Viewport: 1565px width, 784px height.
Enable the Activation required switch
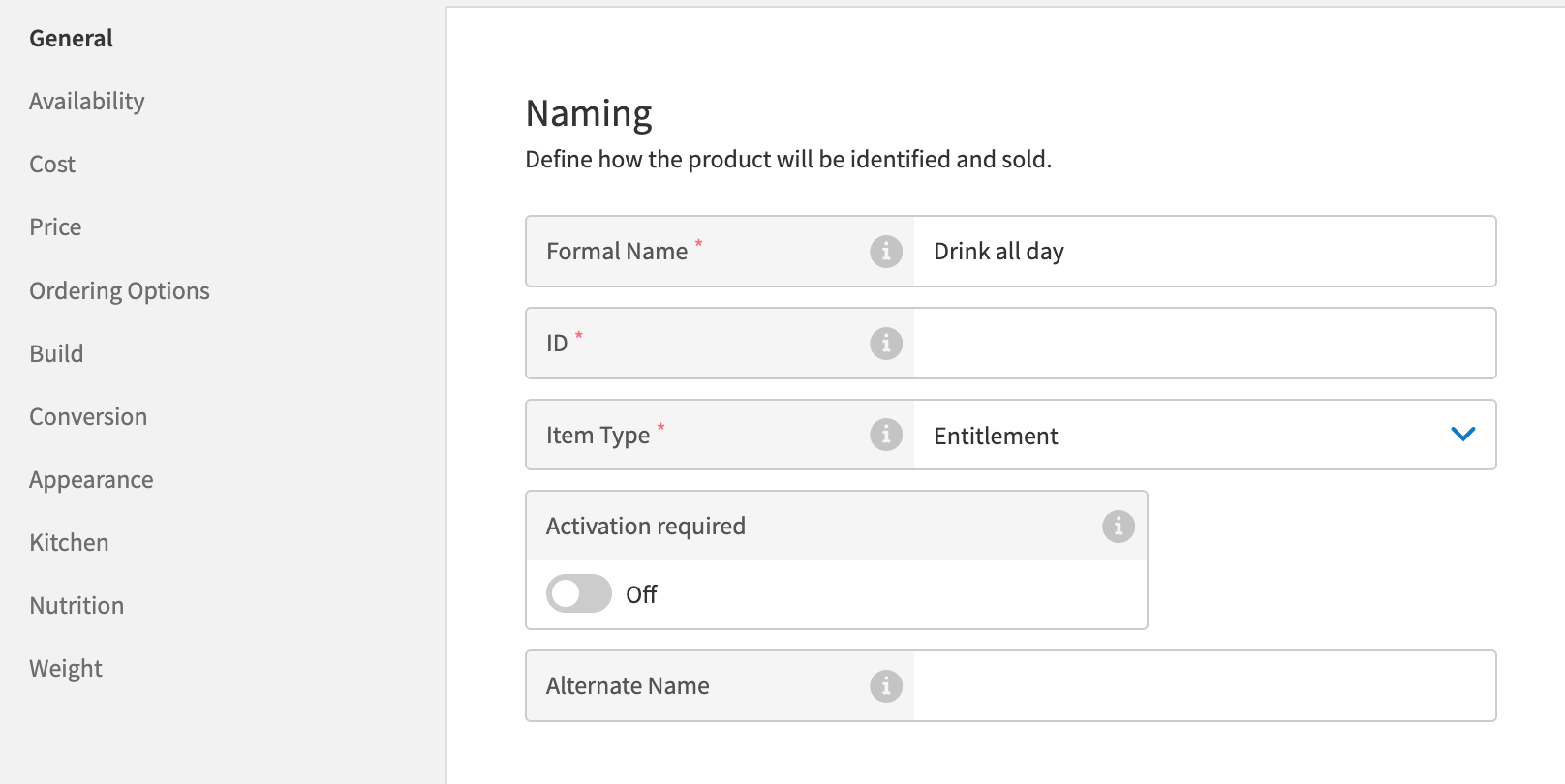pyautogui.click(x=578, y=593)
